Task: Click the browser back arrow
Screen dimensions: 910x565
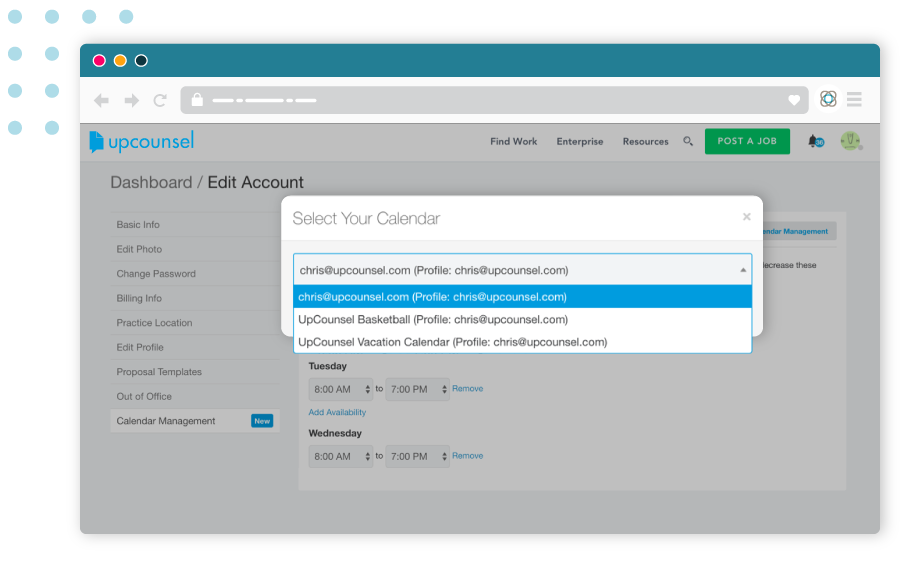Action: pyautogui.click(x=102, y=100)
